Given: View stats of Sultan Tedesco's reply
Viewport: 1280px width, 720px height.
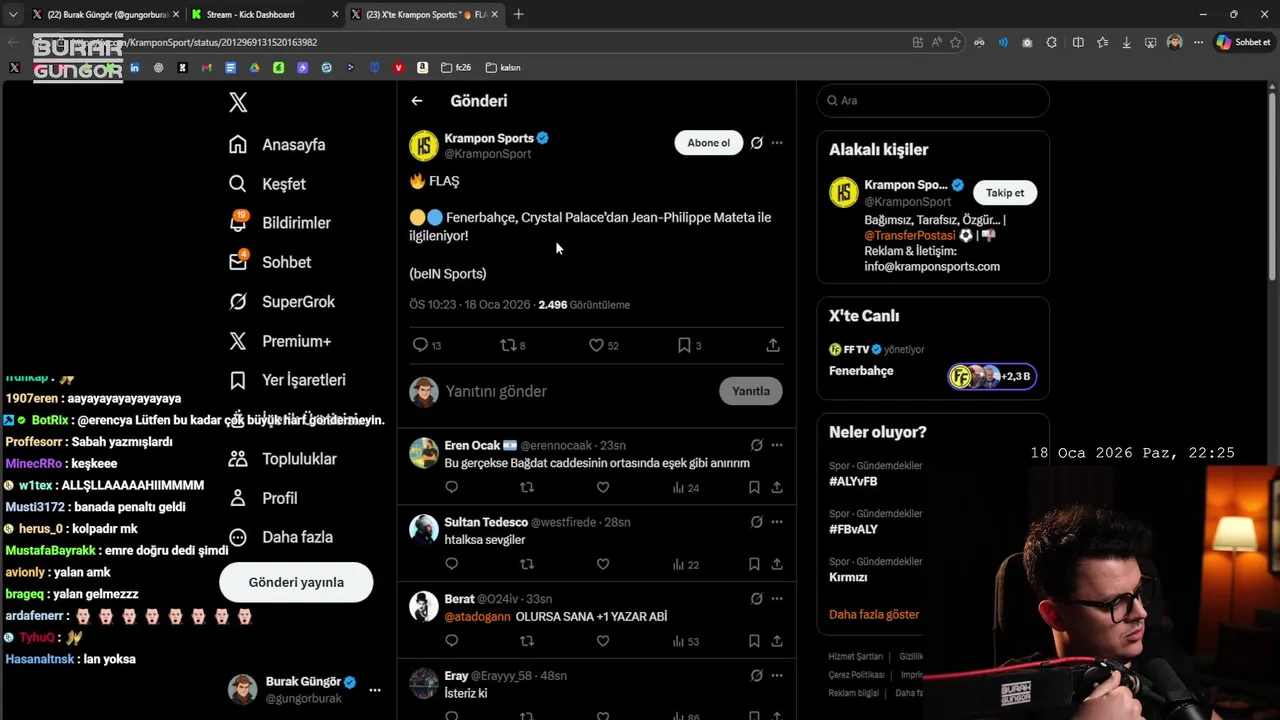Looking at the screenshot, I should [x=685, y=564].
